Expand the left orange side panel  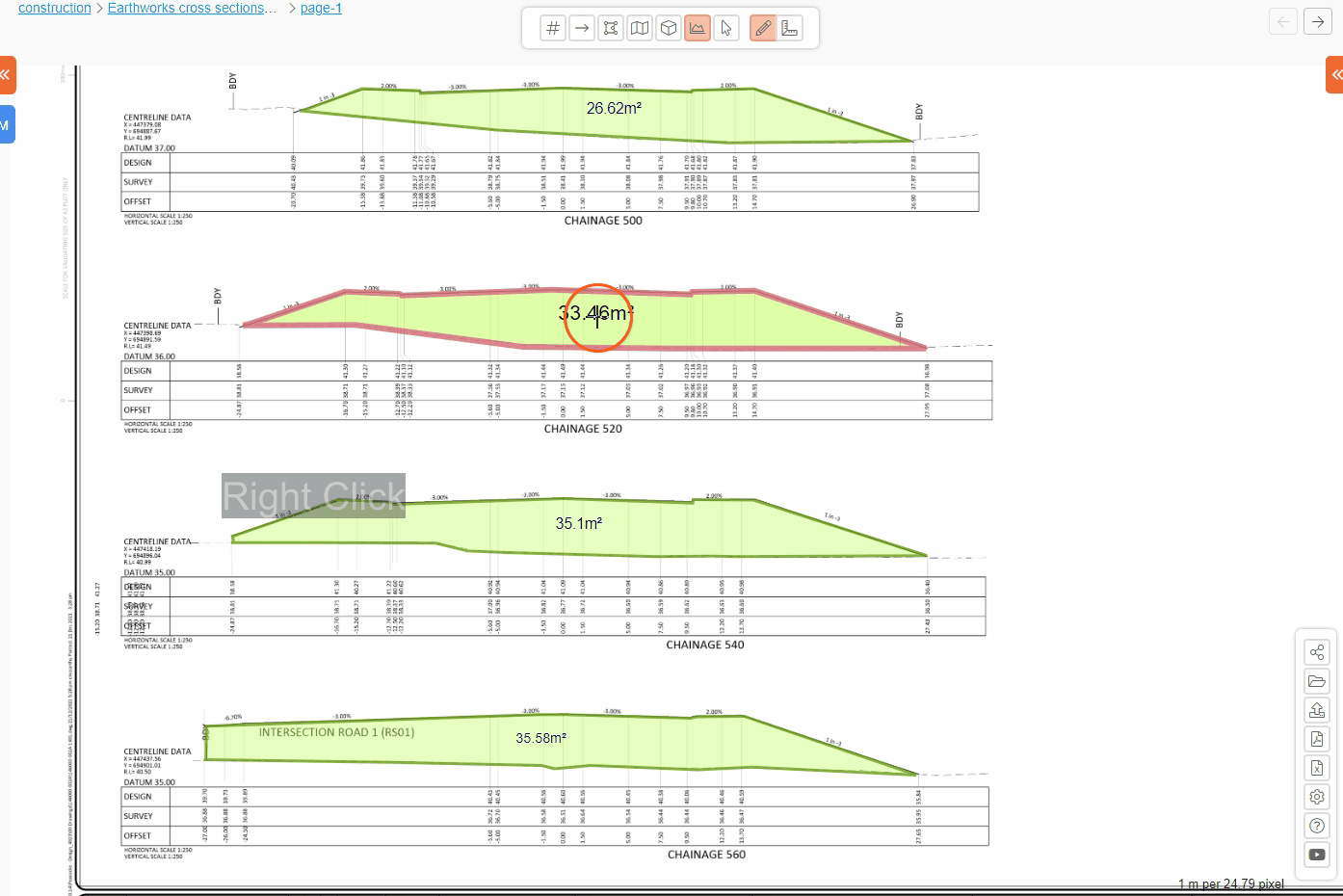[x=6, y=74]
